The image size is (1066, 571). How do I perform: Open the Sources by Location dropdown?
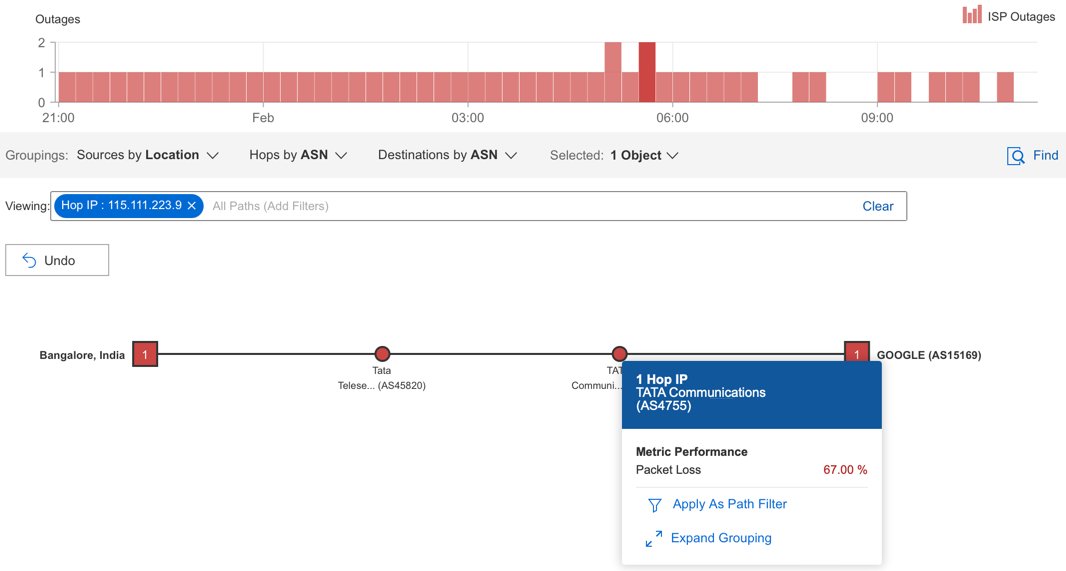pos(148,155)
